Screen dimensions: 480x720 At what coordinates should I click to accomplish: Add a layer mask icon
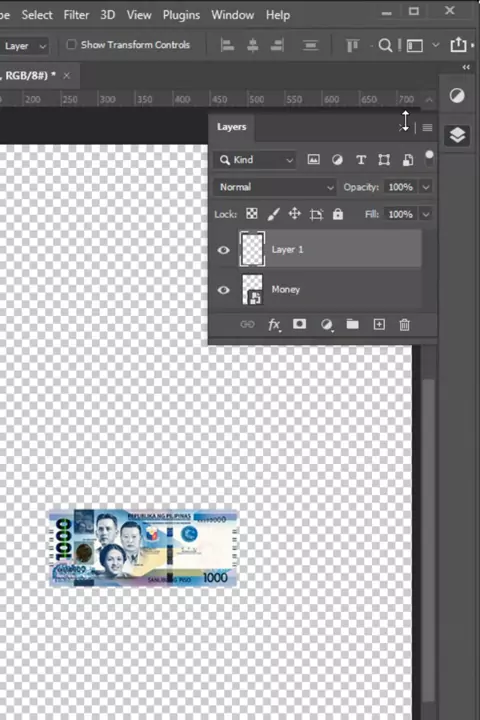(x=299, y=324)
